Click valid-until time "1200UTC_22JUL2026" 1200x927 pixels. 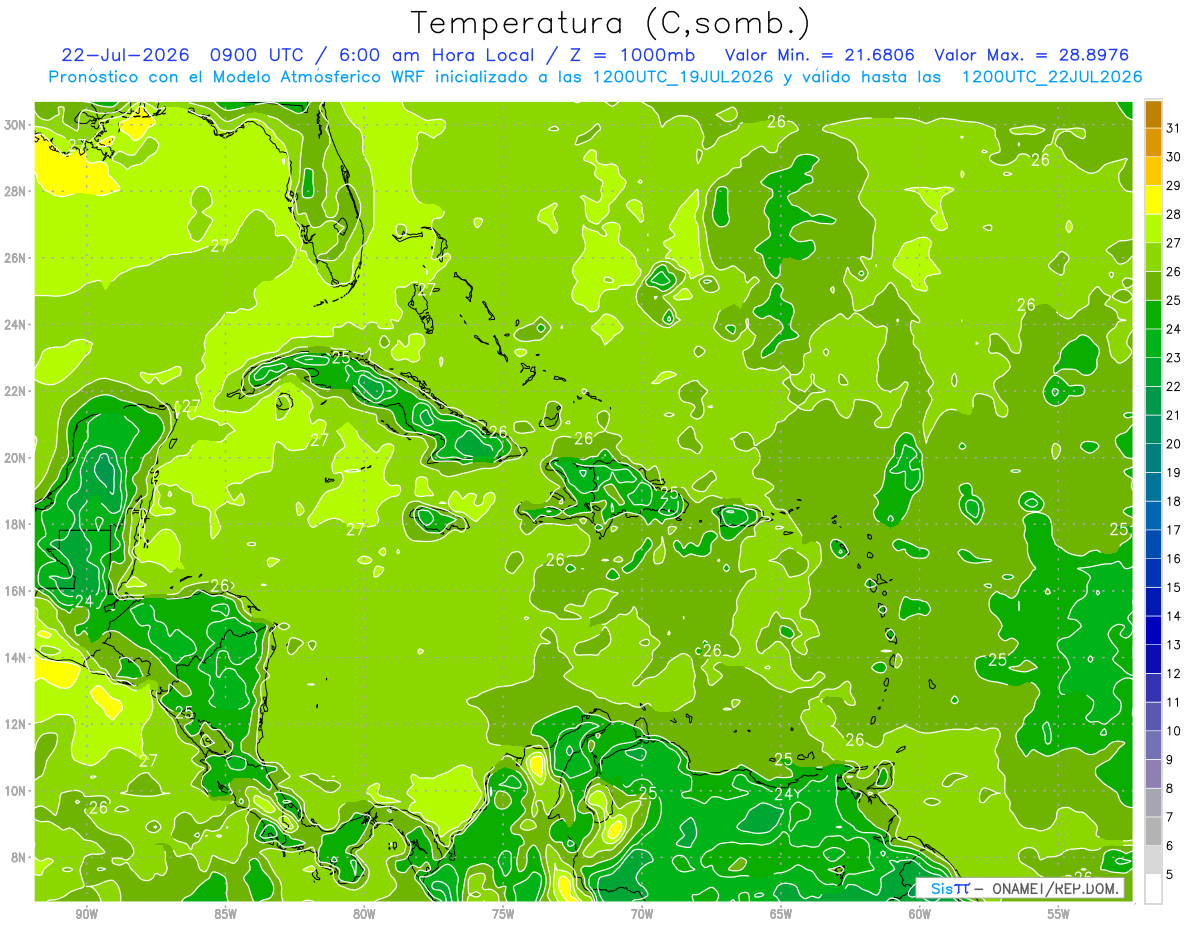coord(1051,77)
